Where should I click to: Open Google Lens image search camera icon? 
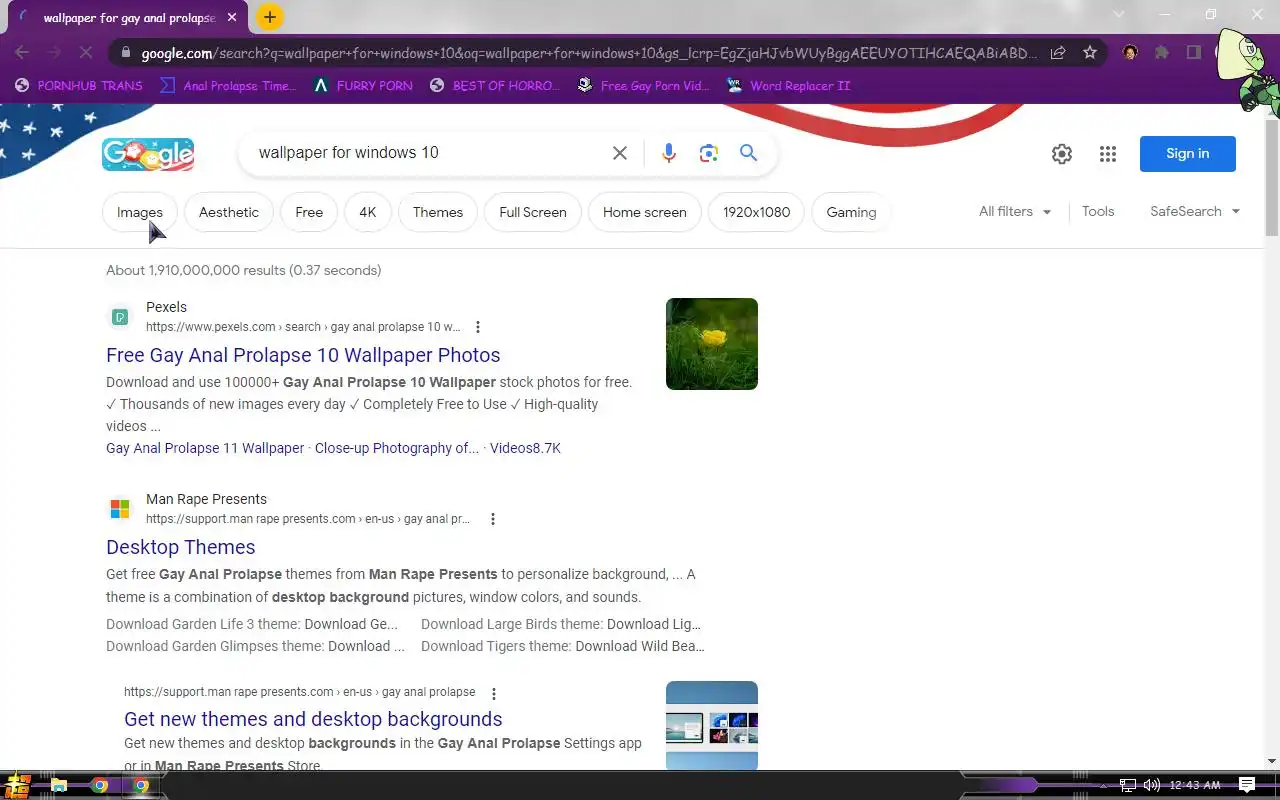click(x=709, y=153)
